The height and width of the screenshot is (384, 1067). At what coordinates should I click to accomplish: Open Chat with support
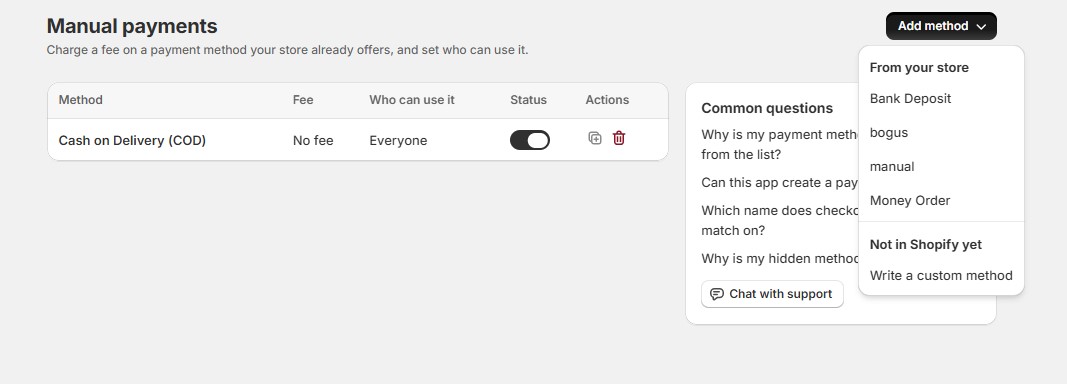[x=772, y=294]
